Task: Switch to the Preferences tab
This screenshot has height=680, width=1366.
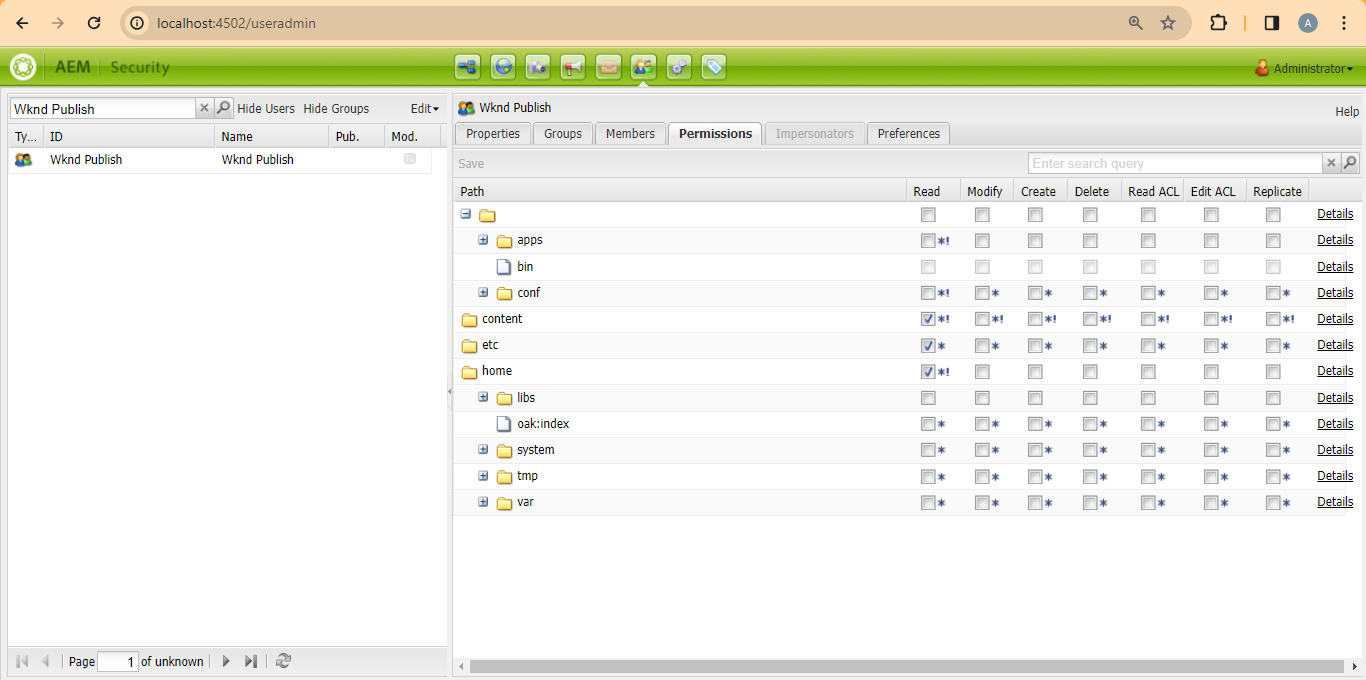Action: point(908,134)
